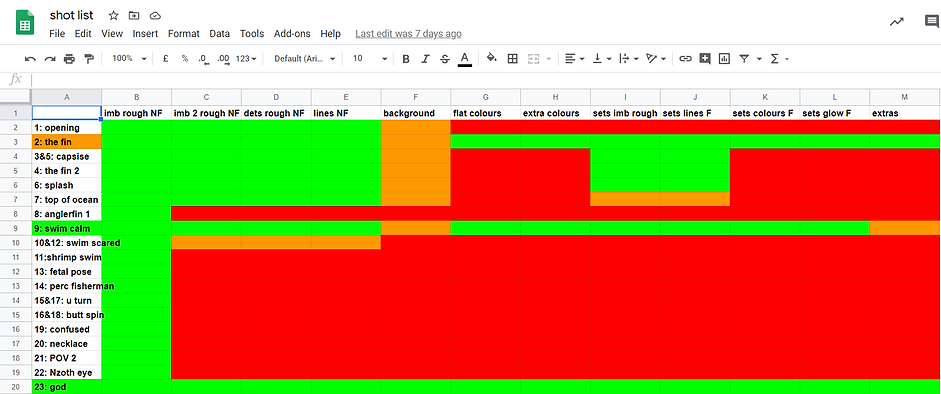Create a filter
Screen dimensions: 941x394
point(744,59)
